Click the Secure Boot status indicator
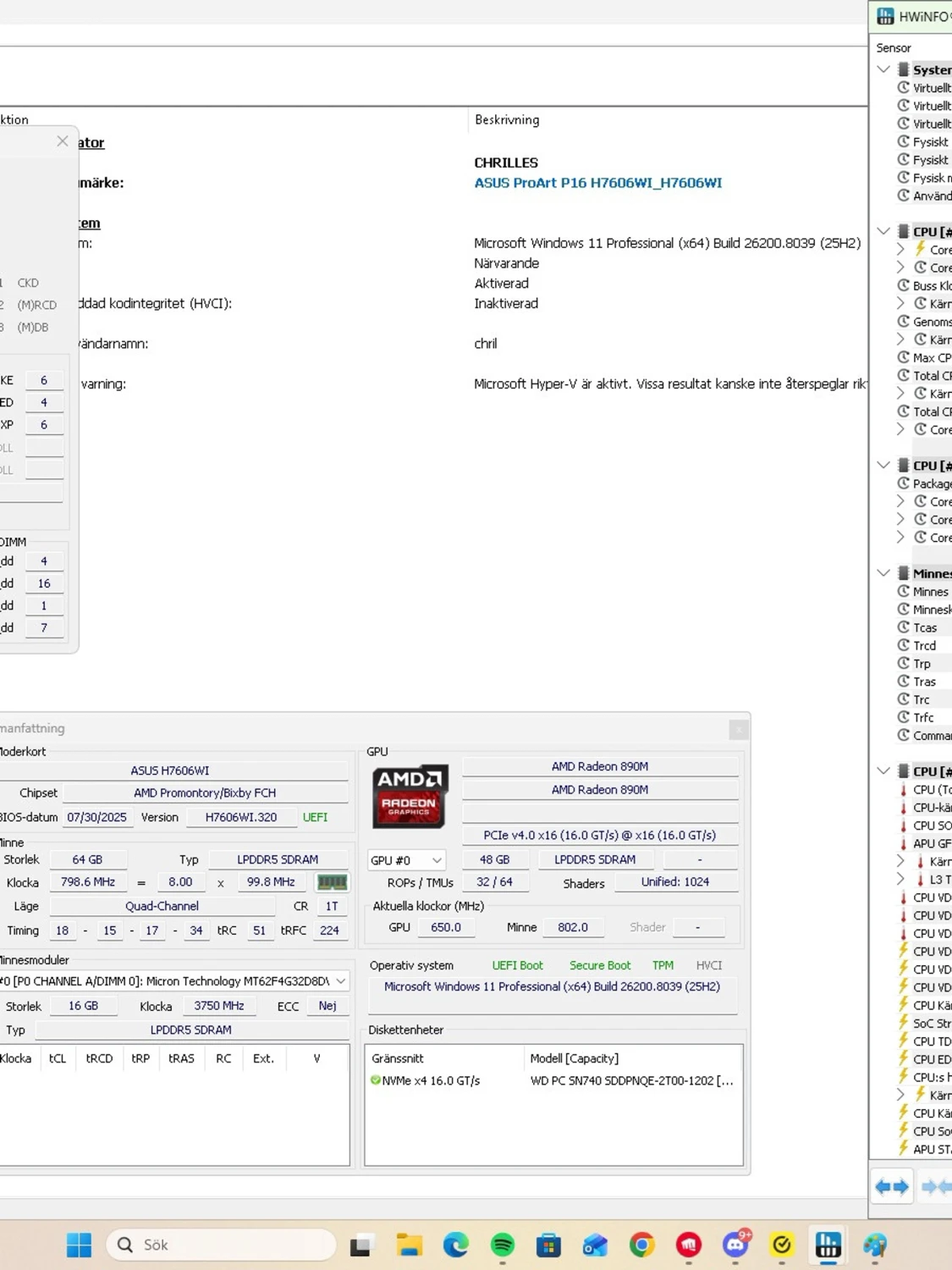The width and height of the screenshot is (952, 1270). 600,965
